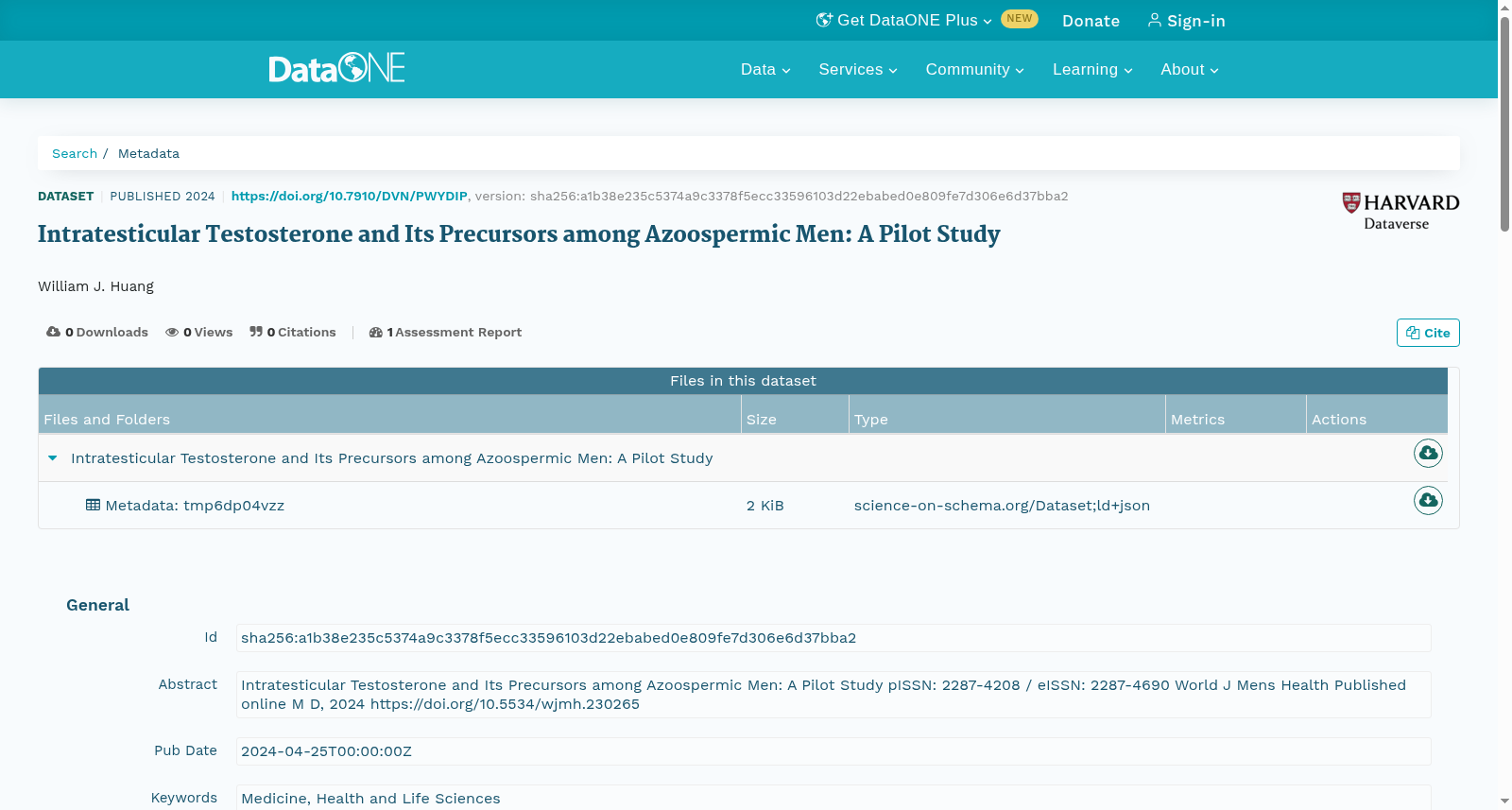This screenshot has height=810, width=1512.
Task: Open the About menu
Action: [1190, 69]
